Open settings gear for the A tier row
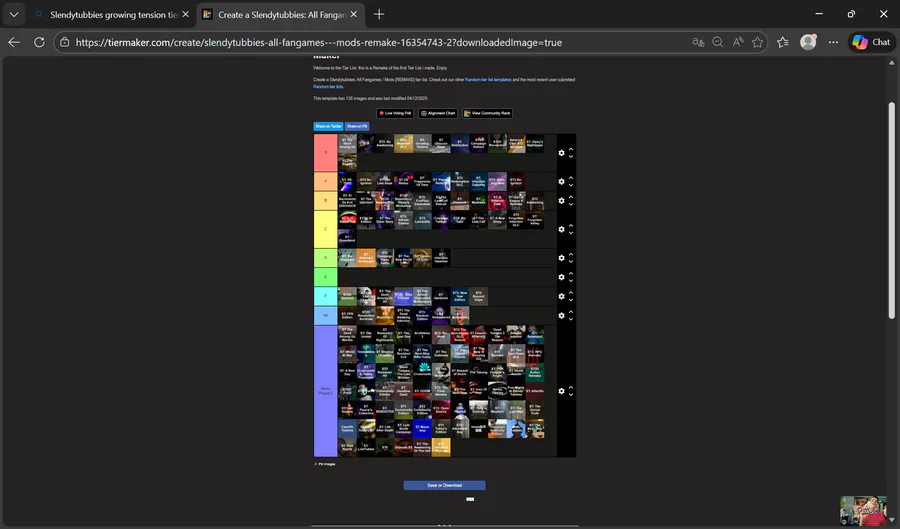 pyautogui.click(x=561, y=181)
